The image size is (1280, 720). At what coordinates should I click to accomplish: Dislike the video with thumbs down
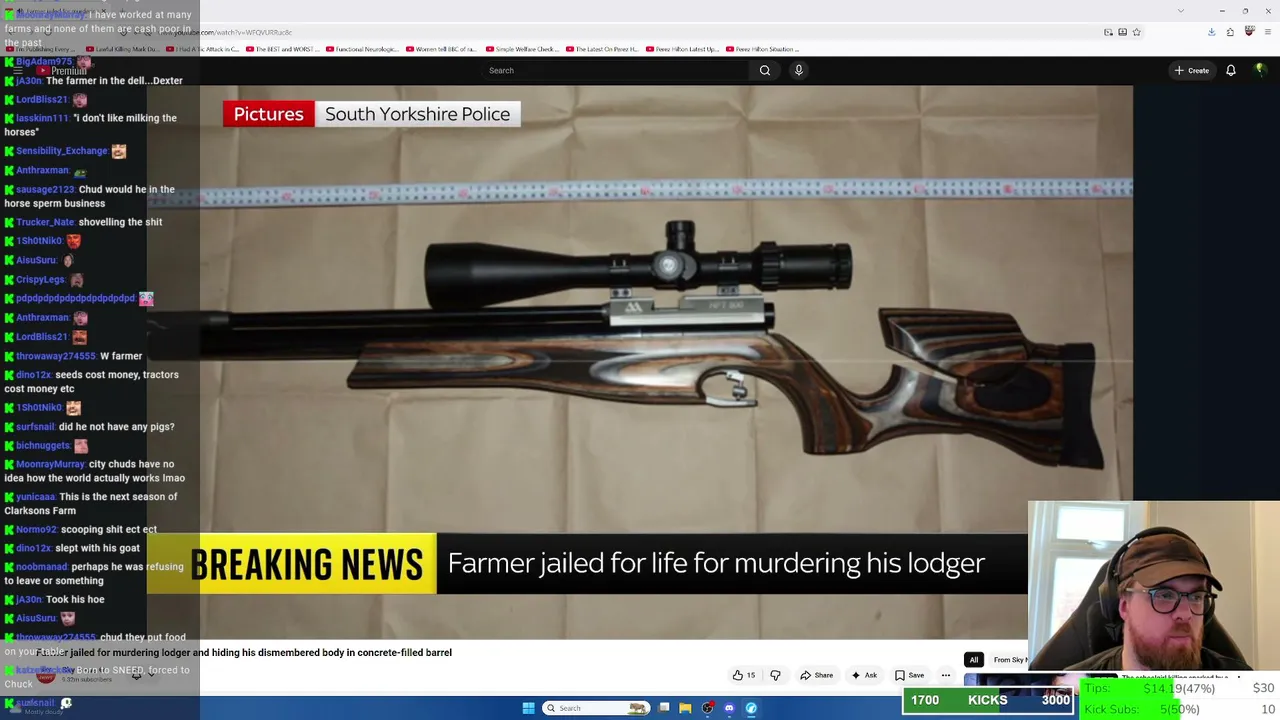pyautogui.click(x=775, y=675)
